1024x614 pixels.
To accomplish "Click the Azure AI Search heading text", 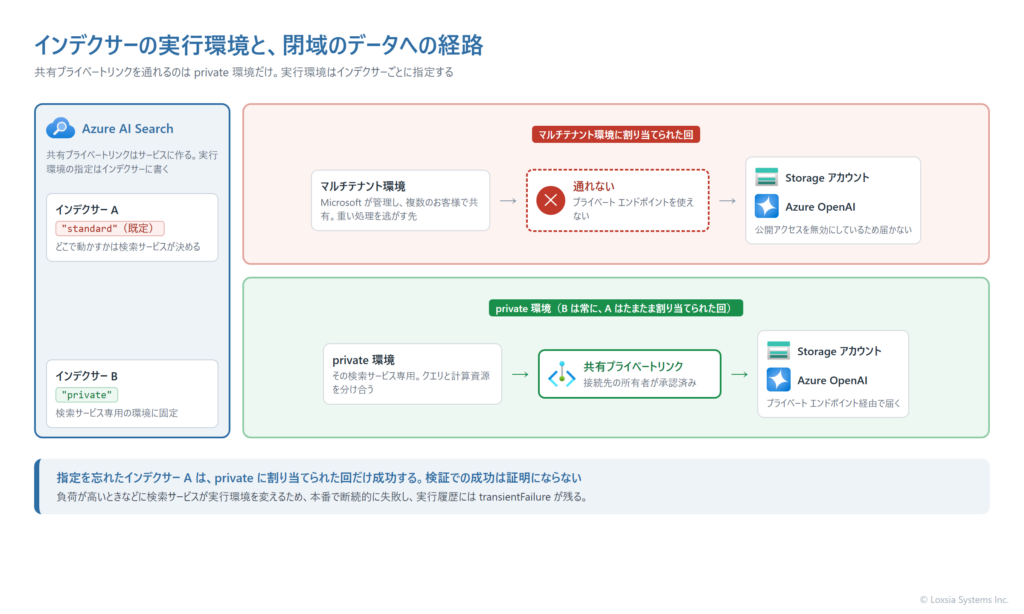I will pyautogui.click(x=127, y=129).
